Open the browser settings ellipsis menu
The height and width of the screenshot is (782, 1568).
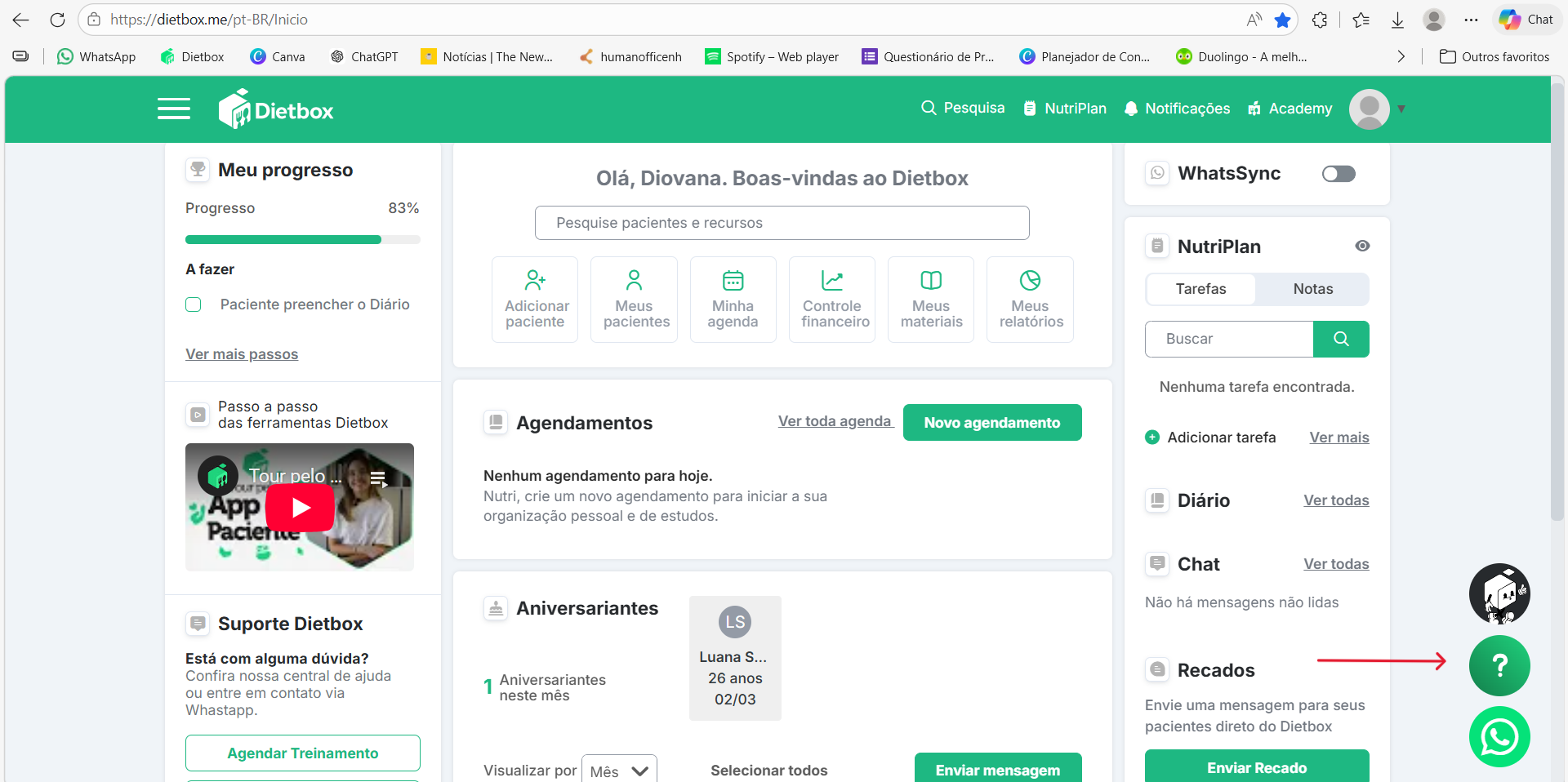[x=1471, y=20]
